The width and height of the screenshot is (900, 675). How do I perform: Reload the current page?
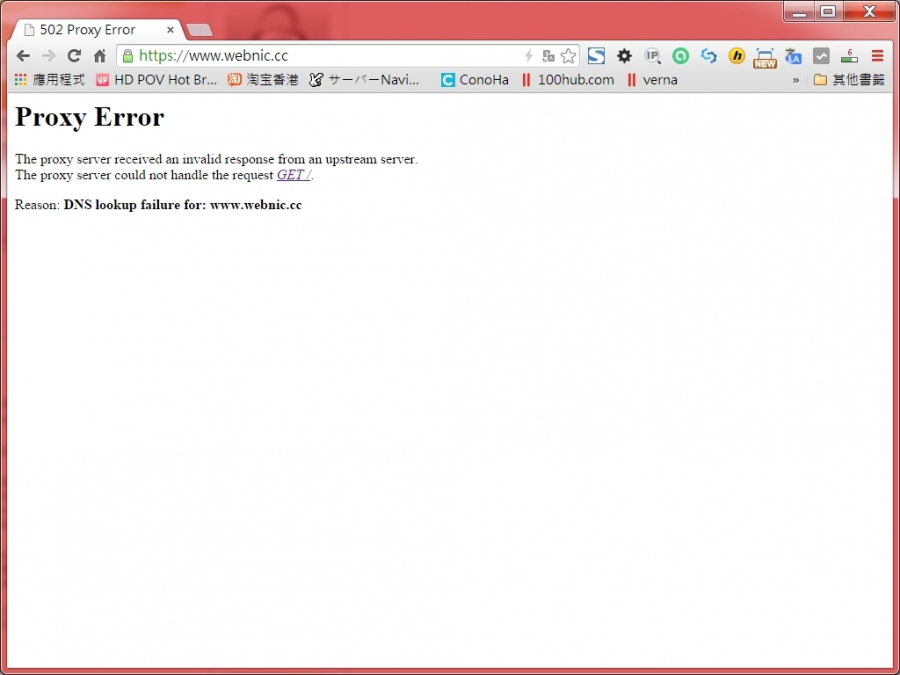(x=74, y=56)
